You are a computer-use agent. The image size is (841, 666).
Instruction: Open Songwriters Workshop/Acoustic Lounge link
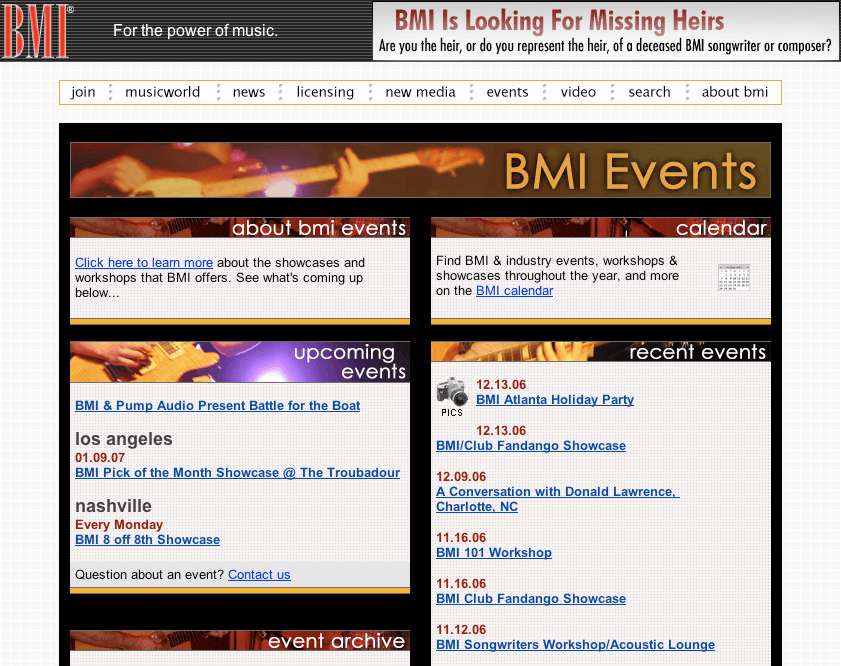click(x=576, y=645)
